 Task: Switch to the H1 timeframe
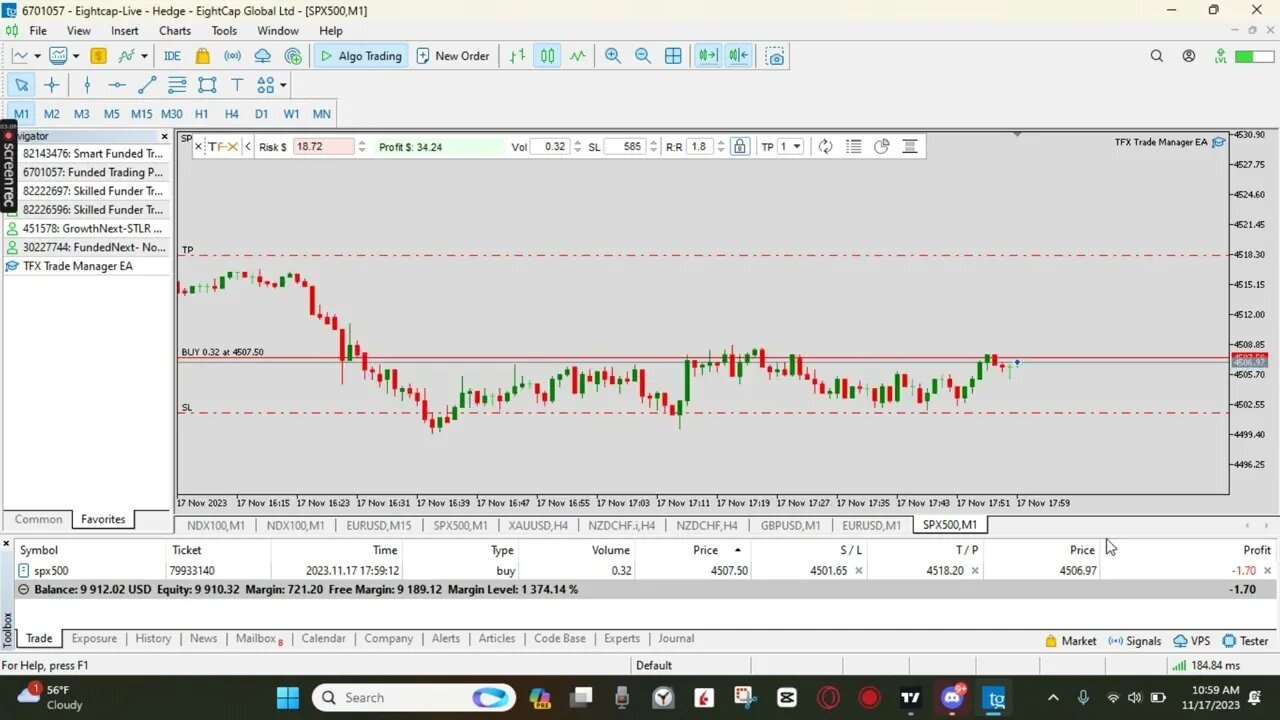[x=201, y=114]
